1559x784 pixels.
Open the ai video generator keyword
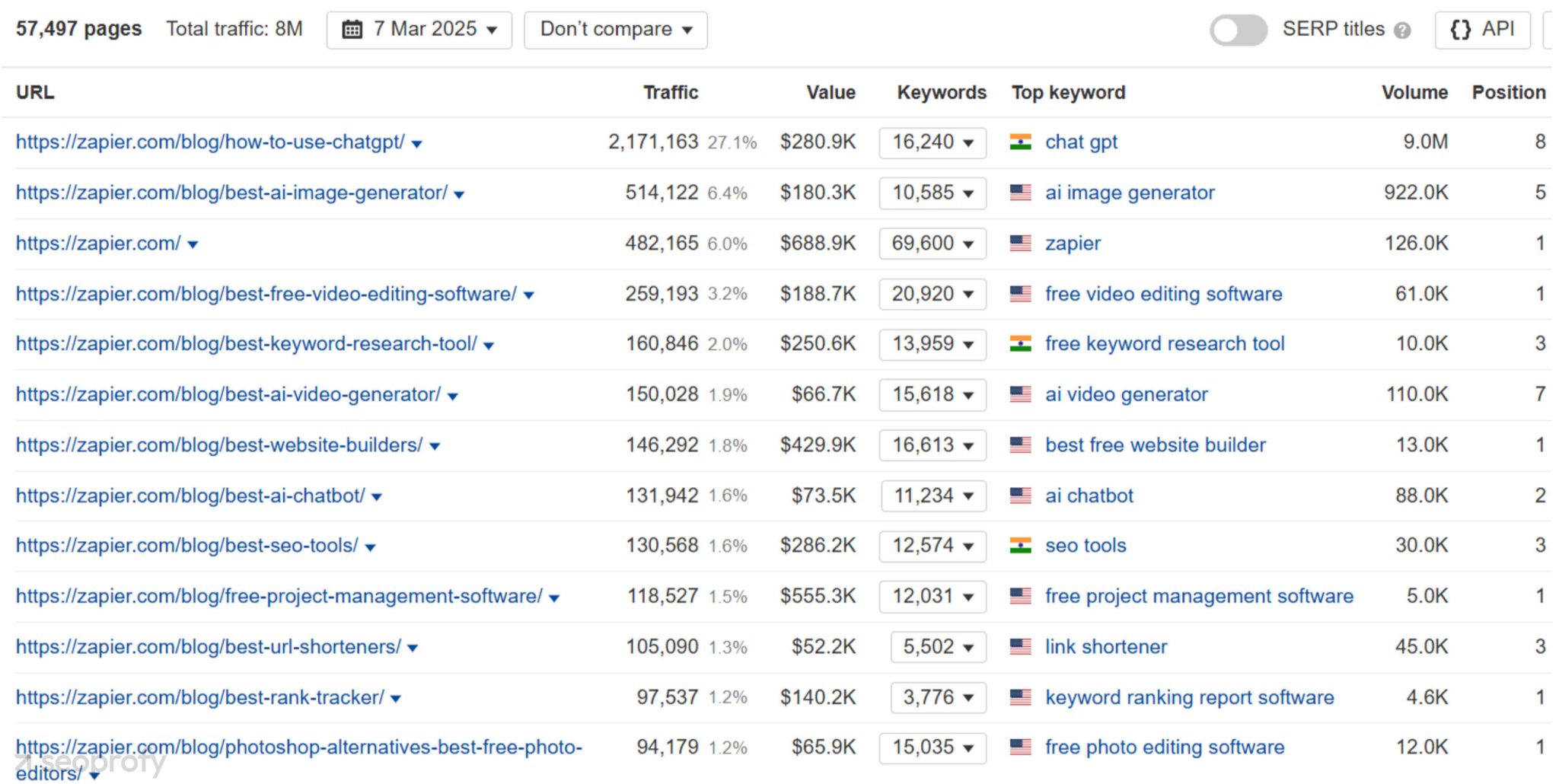click(x=1127, y=394)
